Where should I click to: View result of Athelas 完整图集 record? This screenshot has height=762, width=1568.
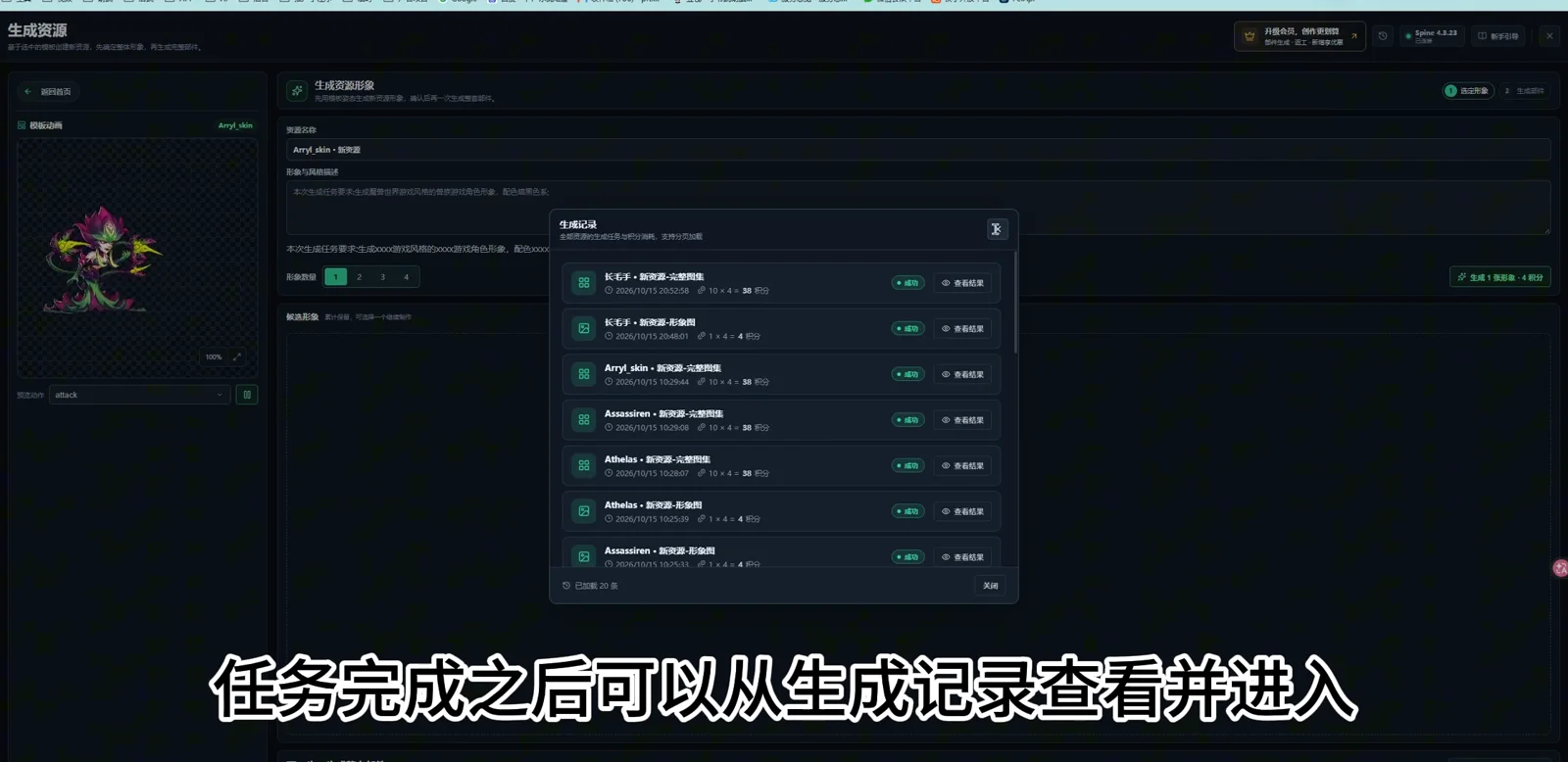pos(962,466)
